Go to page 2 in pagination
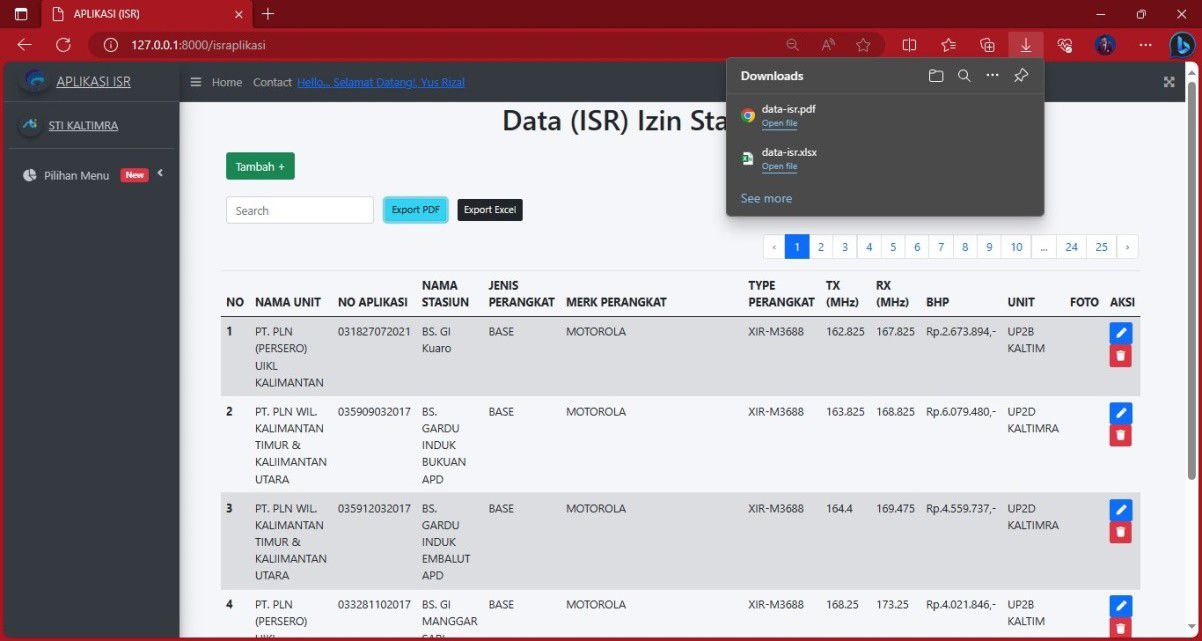The image size is (1202, 641). click(821, 247)
